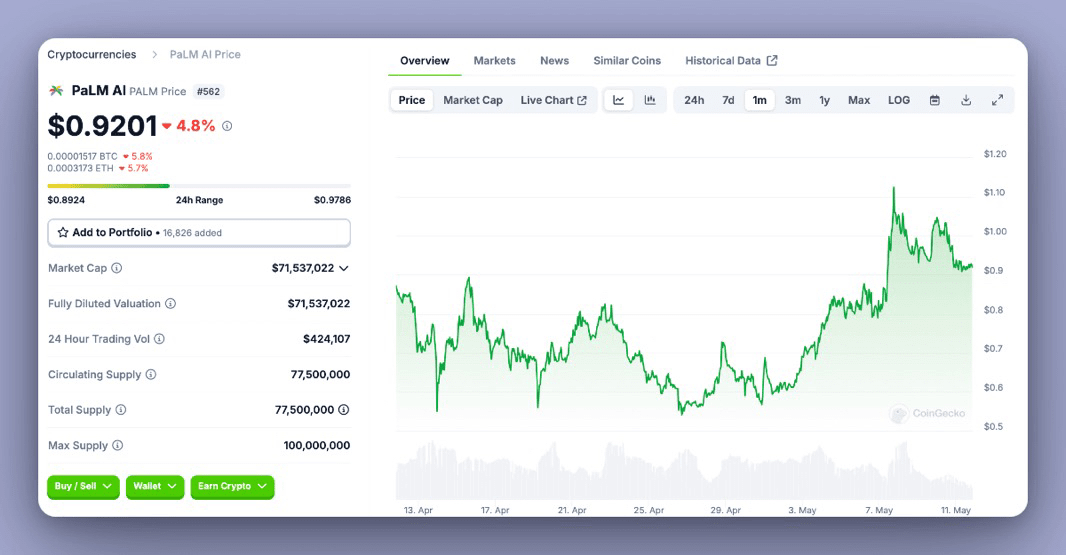Click the PaLM AI coin logo
This screenshot has height=555, width=1066.
coord(56,90)
